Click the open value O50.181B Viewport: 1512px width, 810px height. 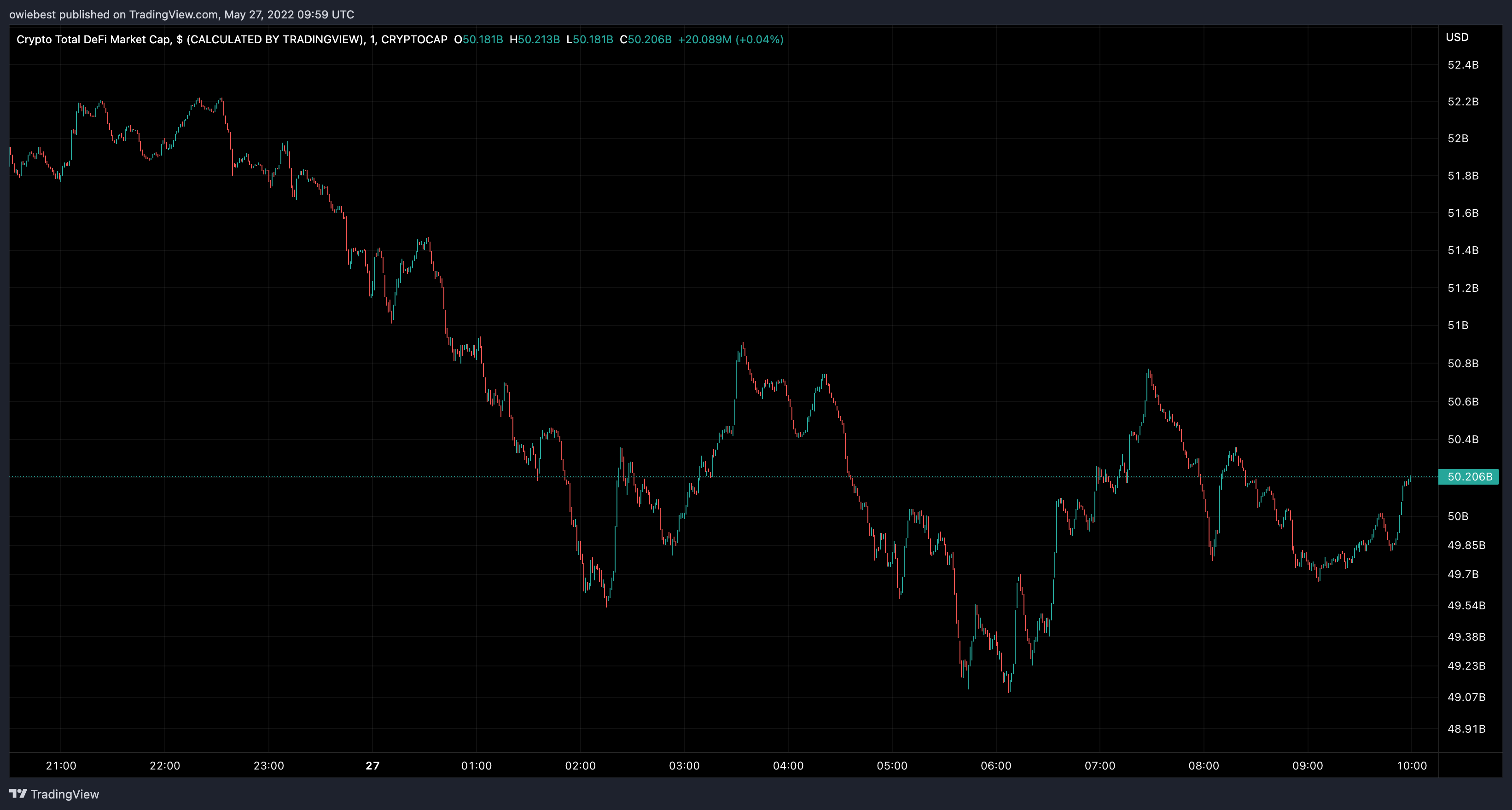pyautogui.click(x=478, y=39)
